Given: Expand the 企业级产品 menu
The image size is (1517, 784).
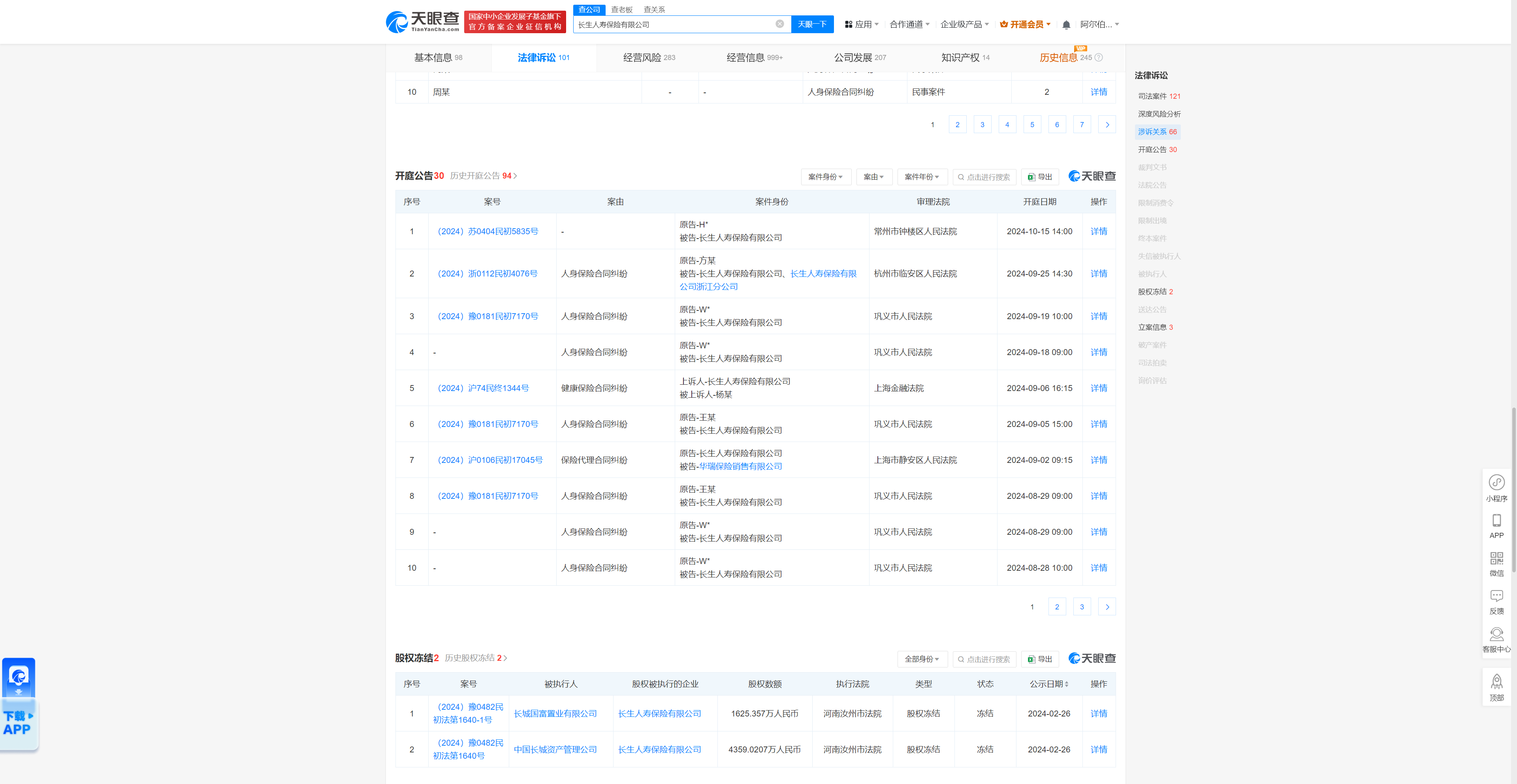Looking at the screenshot, I should click(x=965, y=24).
